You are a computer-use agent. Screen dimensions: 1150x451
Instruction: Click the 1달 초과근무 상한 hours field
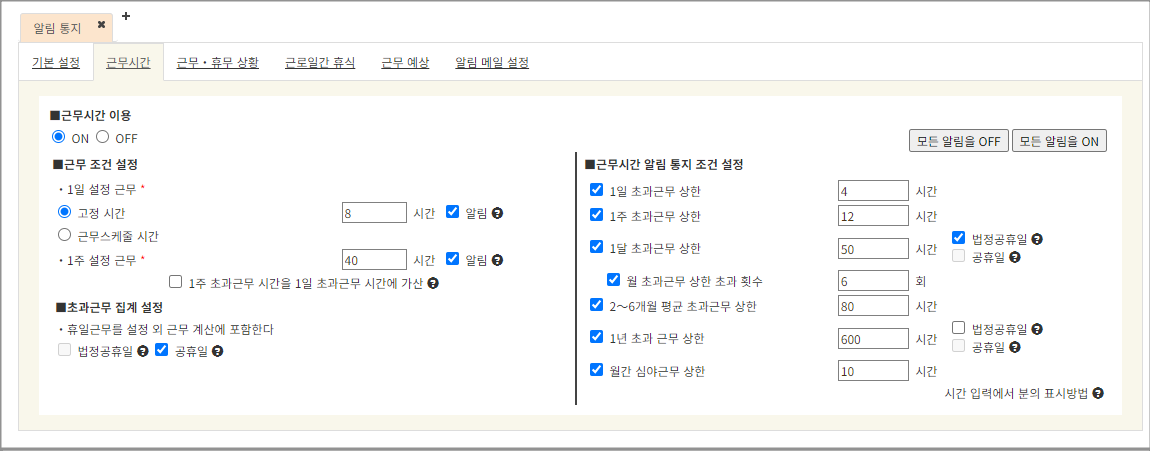point(873,248)
